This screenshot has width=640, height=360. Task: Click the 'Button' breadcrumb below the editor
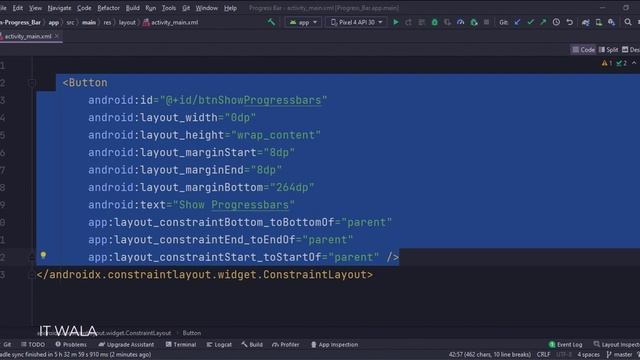(191, 333)
